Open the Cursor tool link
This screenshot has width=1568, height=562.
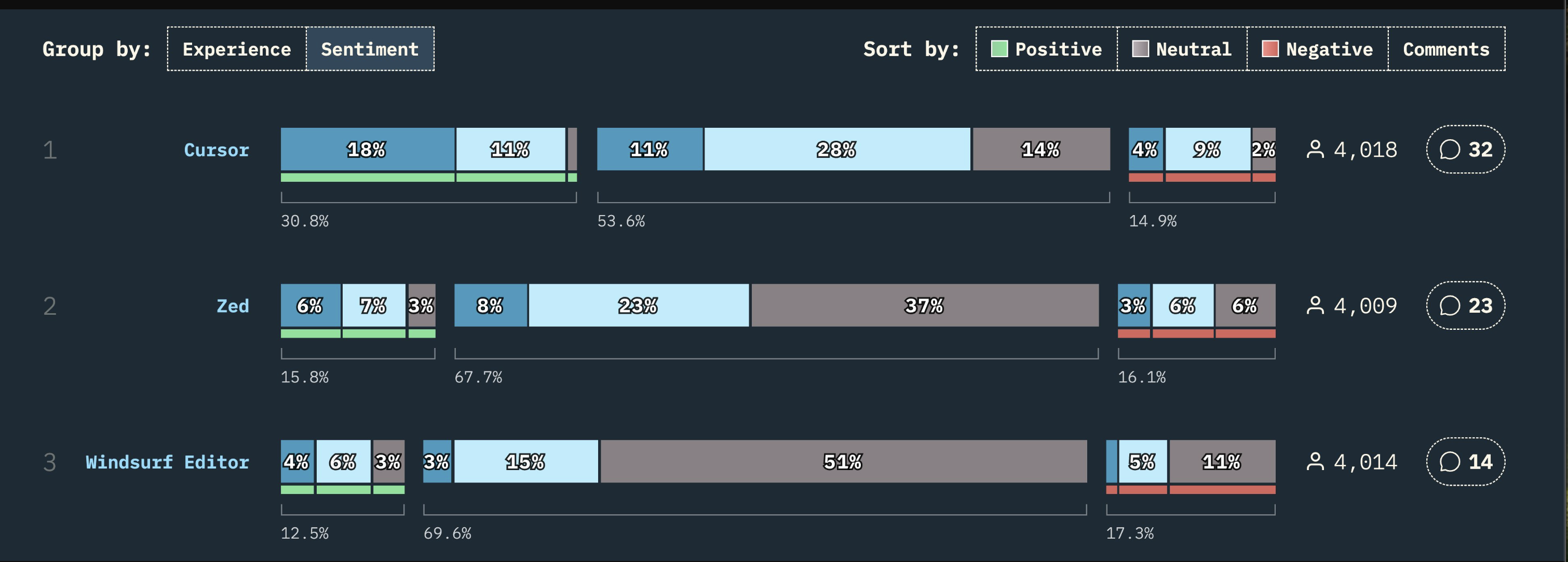(x=216, y=150)
